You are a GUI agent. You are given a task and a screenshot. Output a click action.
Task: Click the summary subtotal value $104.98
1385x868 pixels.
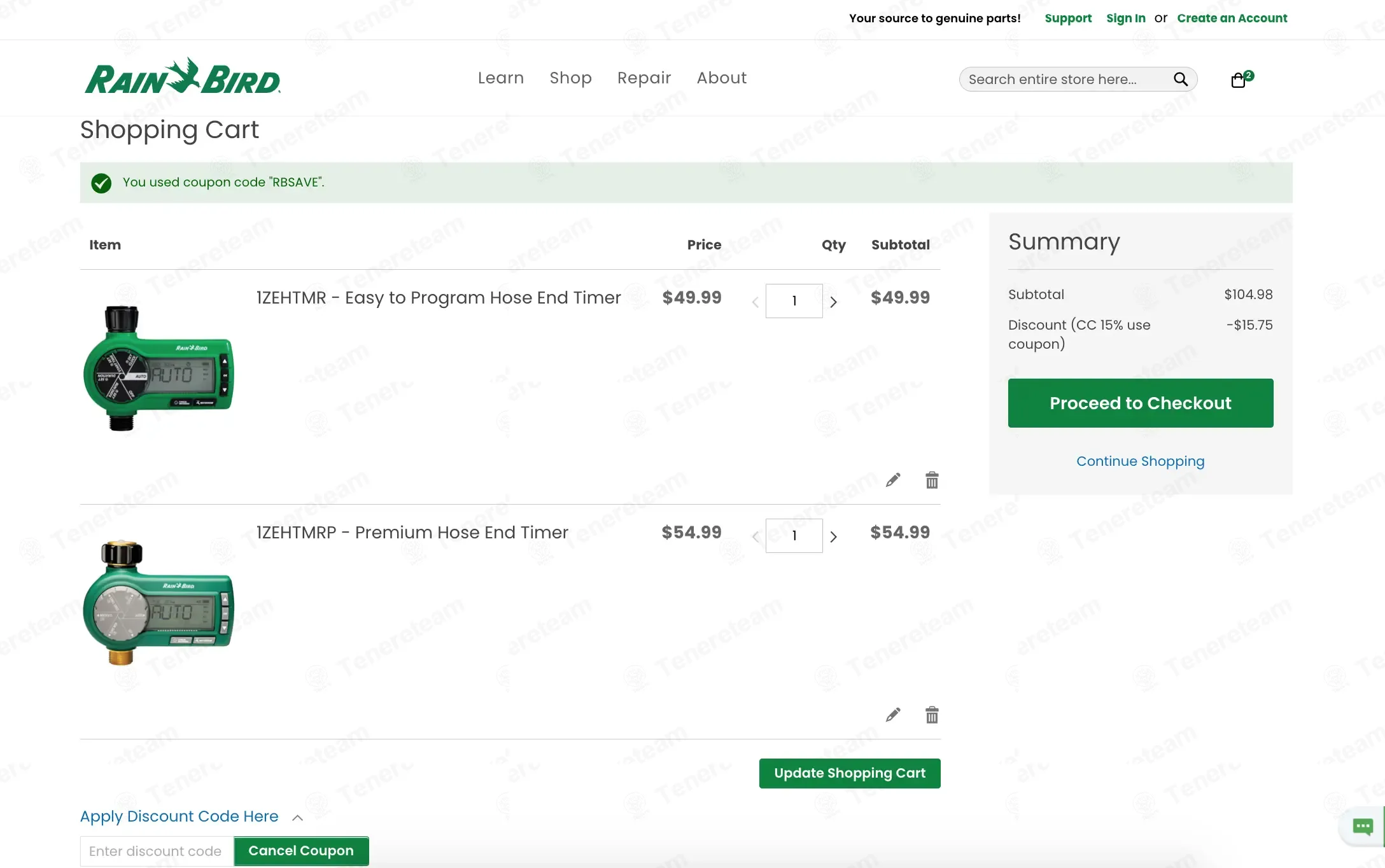click(1248, 294)
